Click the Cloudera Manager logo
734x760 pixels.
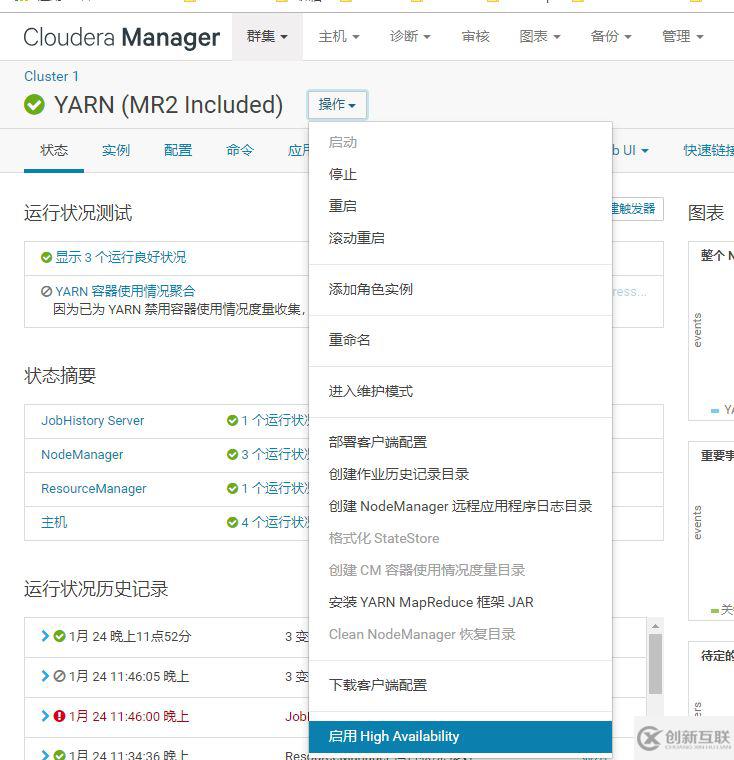pos(122,37)
